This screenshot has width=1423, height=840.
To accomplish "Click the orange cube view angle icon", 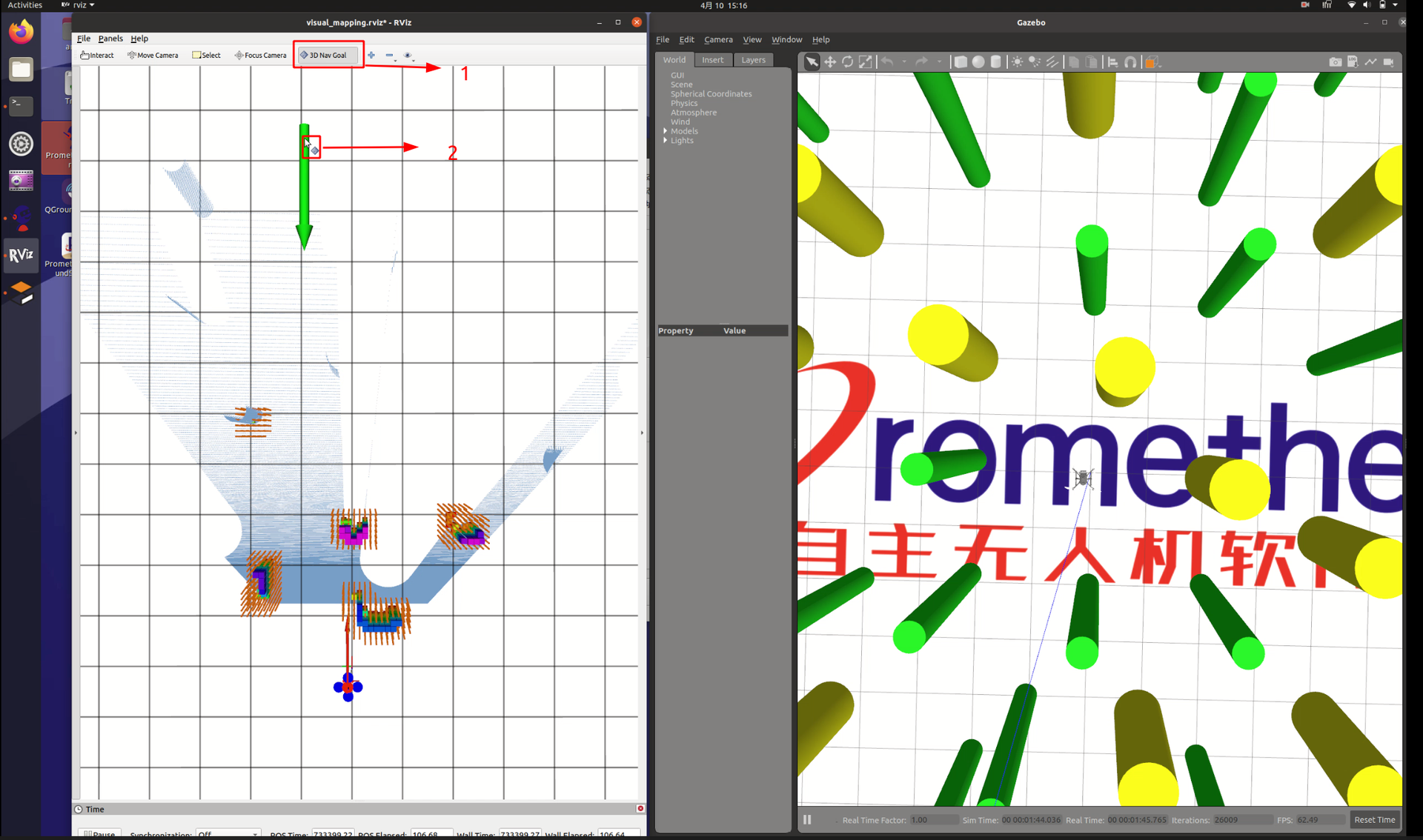I will 1151,62.
